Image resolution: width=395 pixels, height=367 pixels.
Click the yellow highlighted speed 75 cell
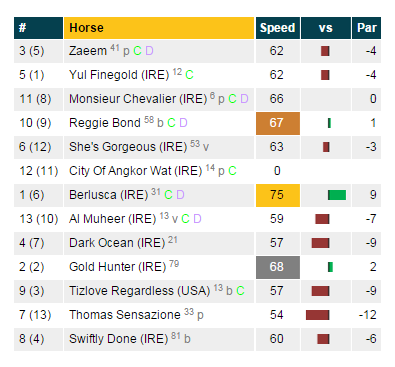point(278,195)
